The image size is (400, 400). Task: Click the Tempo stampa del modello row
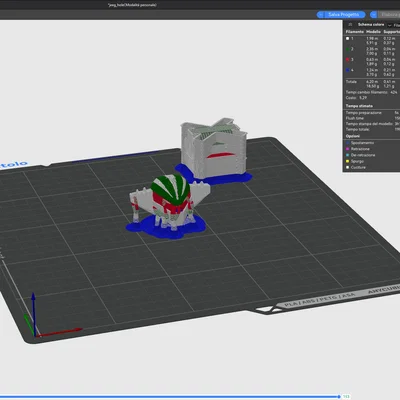click(372, 124)
